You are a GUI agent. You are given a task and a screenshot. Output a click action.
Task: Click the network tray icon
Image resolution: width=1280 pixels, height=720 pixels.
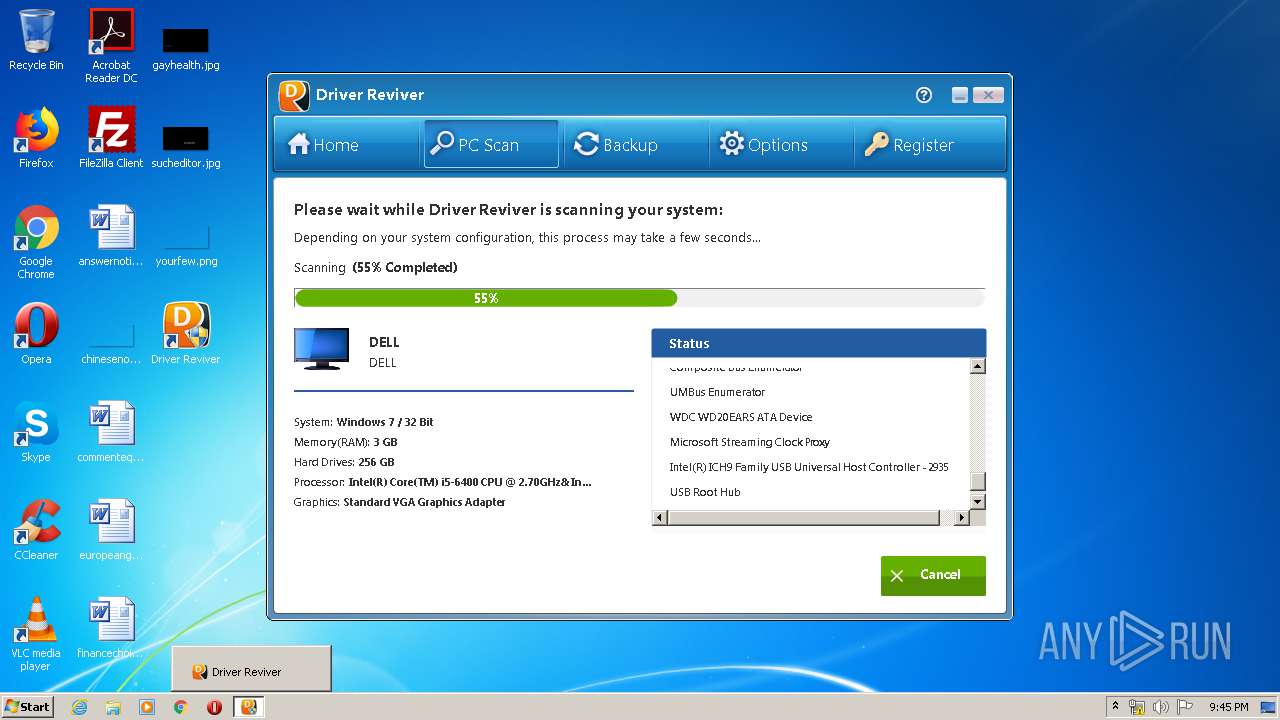(1137, 707)
